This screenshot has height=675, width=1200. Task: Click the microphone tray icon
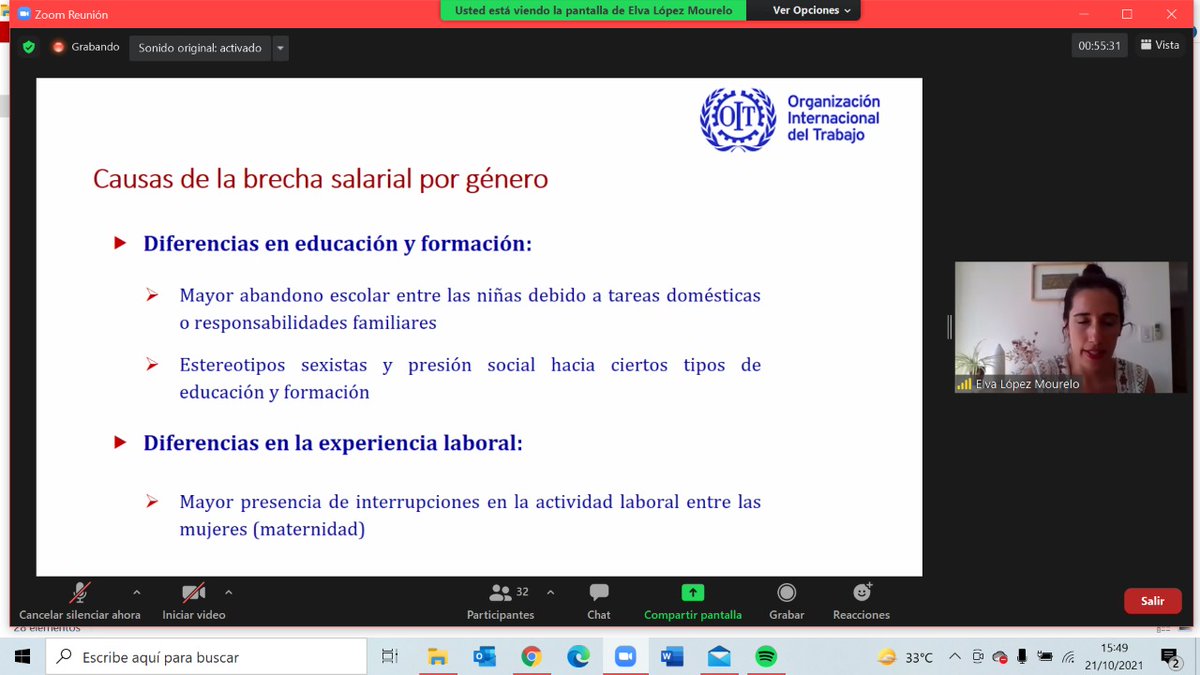(1020, 657)
